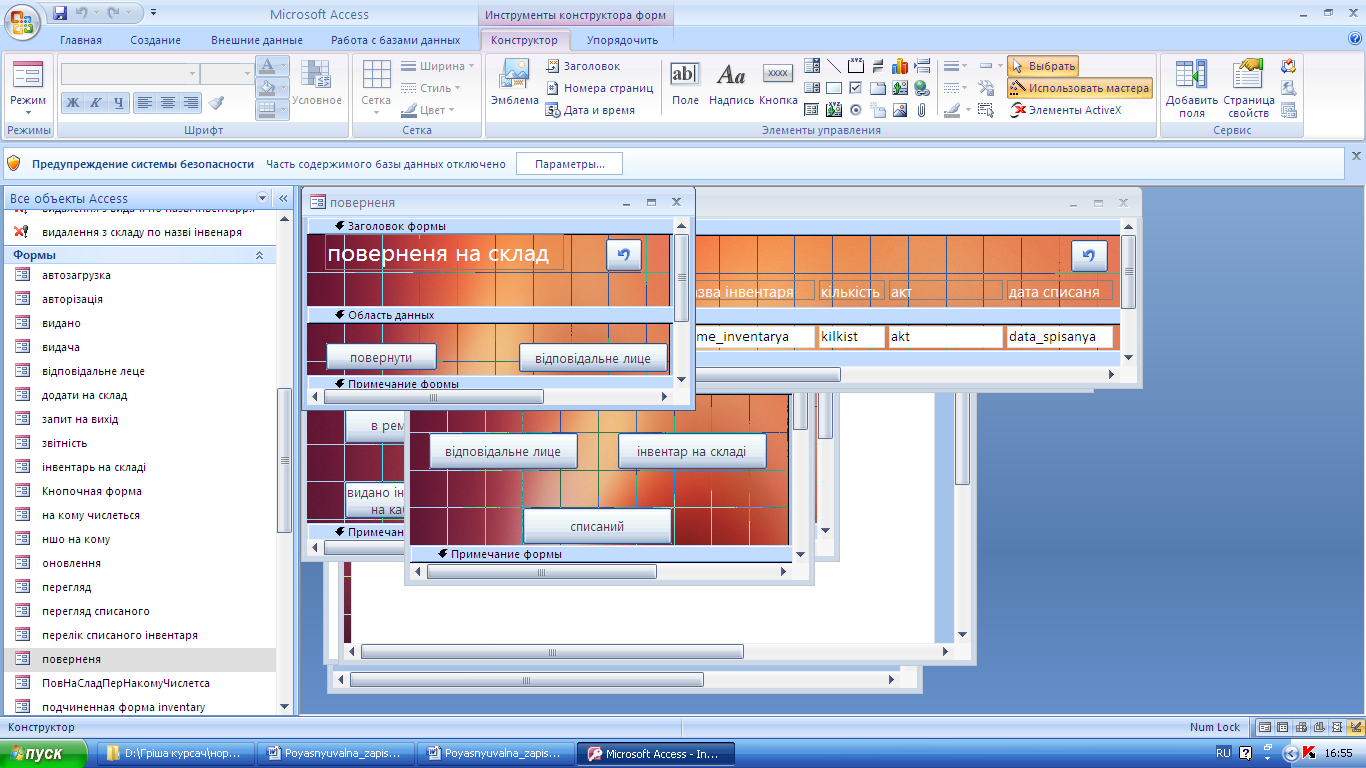Pick the Image control tool
Viewport: 1366px width, 768px height.
pyautogui.click(x=899, y=110)
